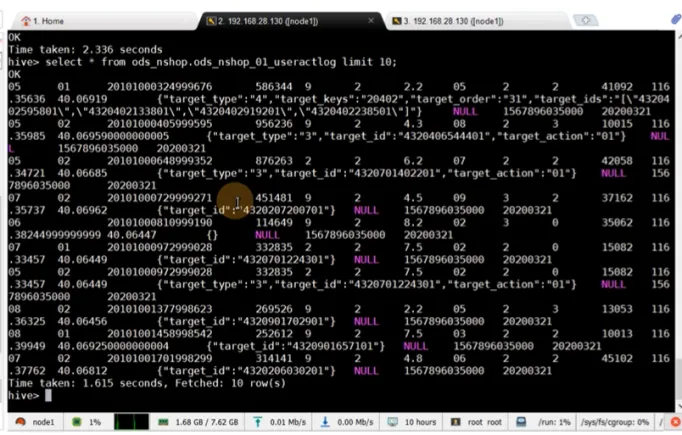This screenshot has height=435, width=682.
Task: Click the value 269526
Action: click(274, 309)
